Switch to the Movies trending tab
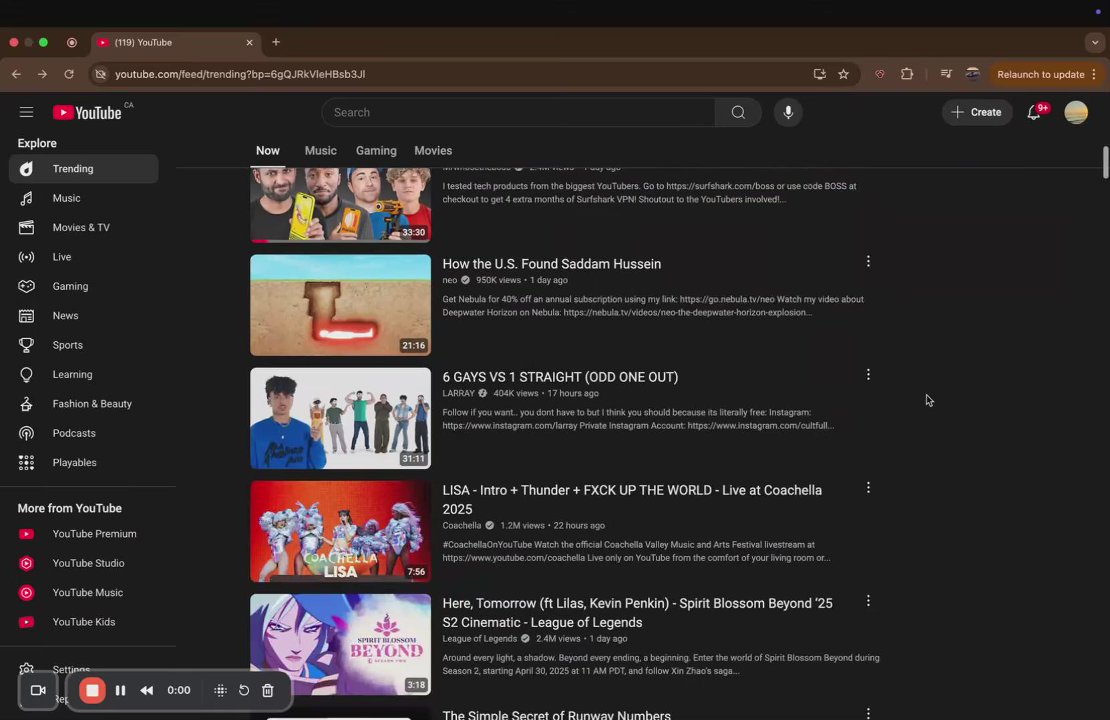The height and width of the screenshot is (720, 1110). click(x=433, y=151)
